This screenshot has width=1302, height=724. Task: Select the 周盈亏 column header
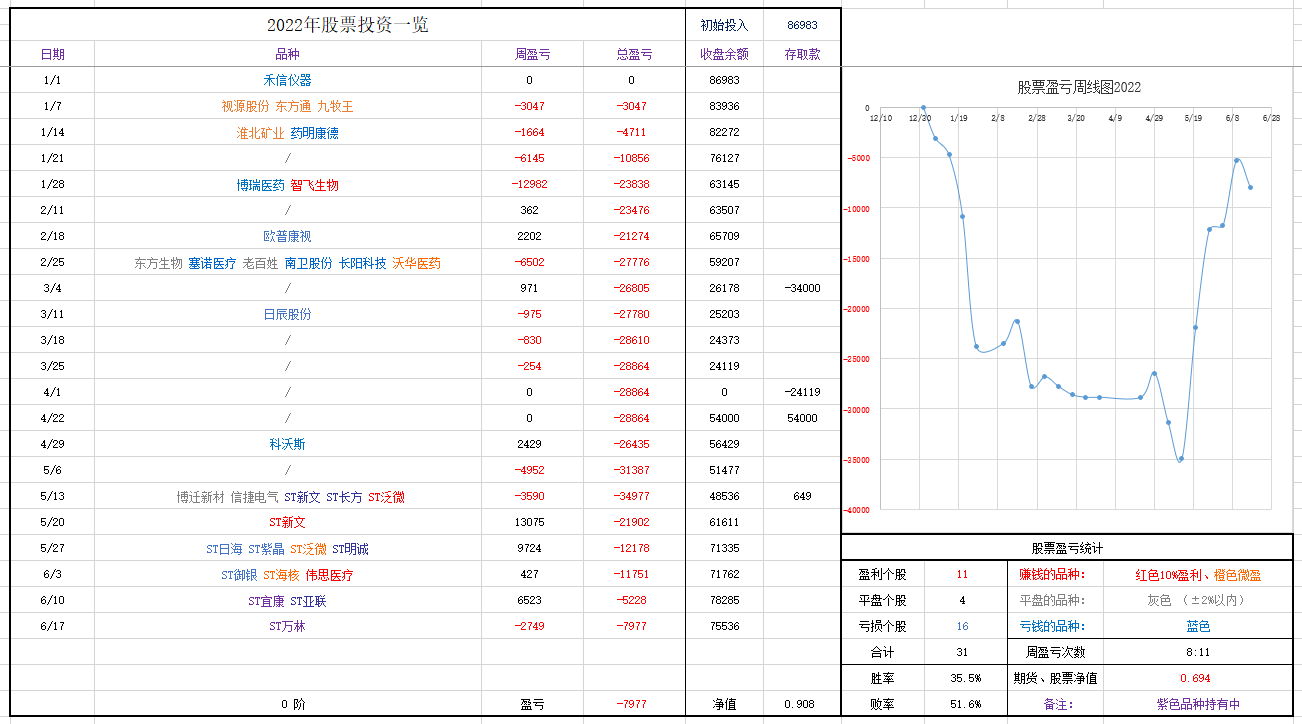(531, 54)
